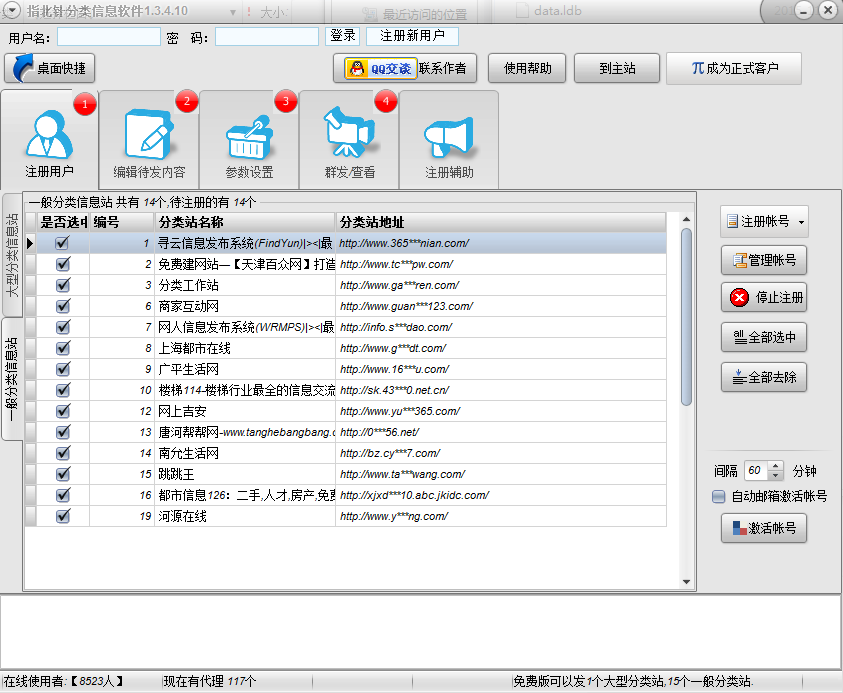The height and width of the screenshot is (693, 843).
Task: Click the 桌面快捷 blue arrow icon
Action: [x=23, y=68]
